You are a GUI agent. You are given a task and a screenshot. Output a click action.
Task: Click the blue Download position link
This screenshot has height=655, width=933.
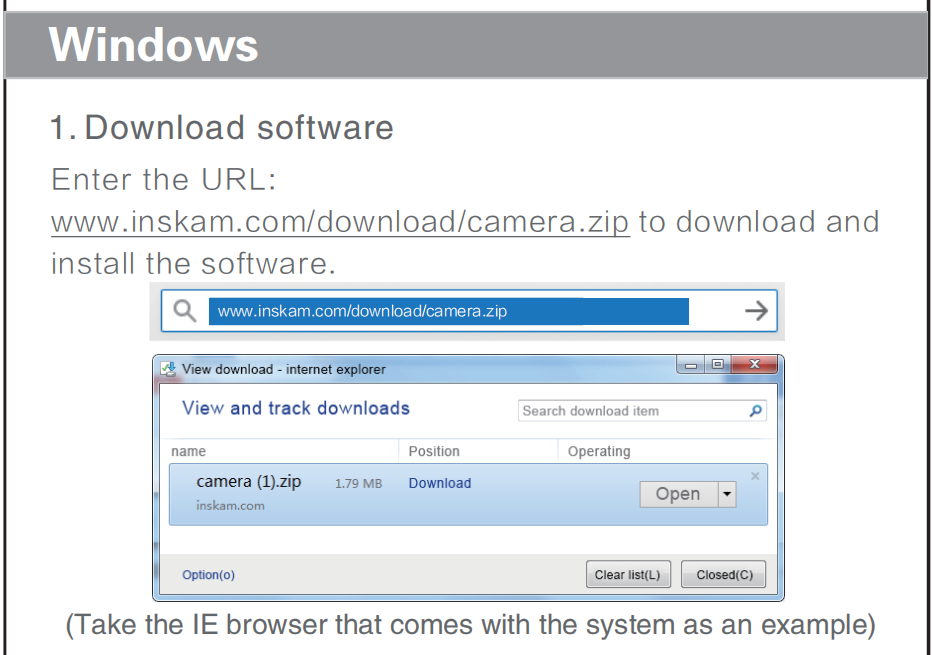pyautogui.click(x=440, y=483)
